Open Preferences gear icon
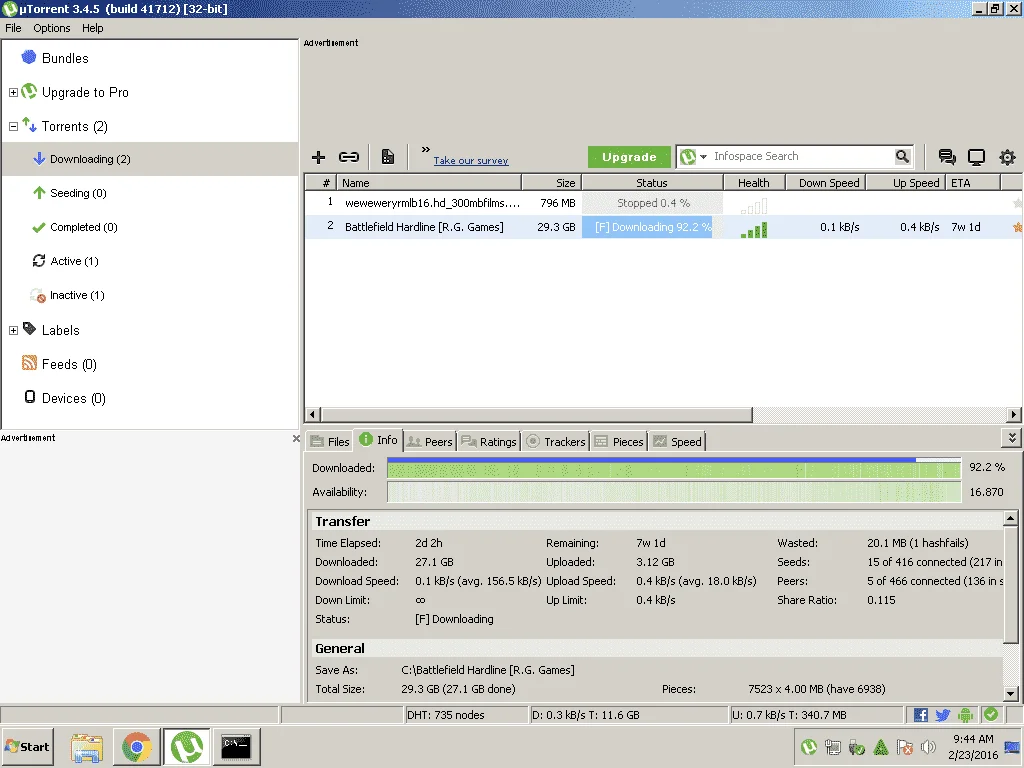 1007,157
